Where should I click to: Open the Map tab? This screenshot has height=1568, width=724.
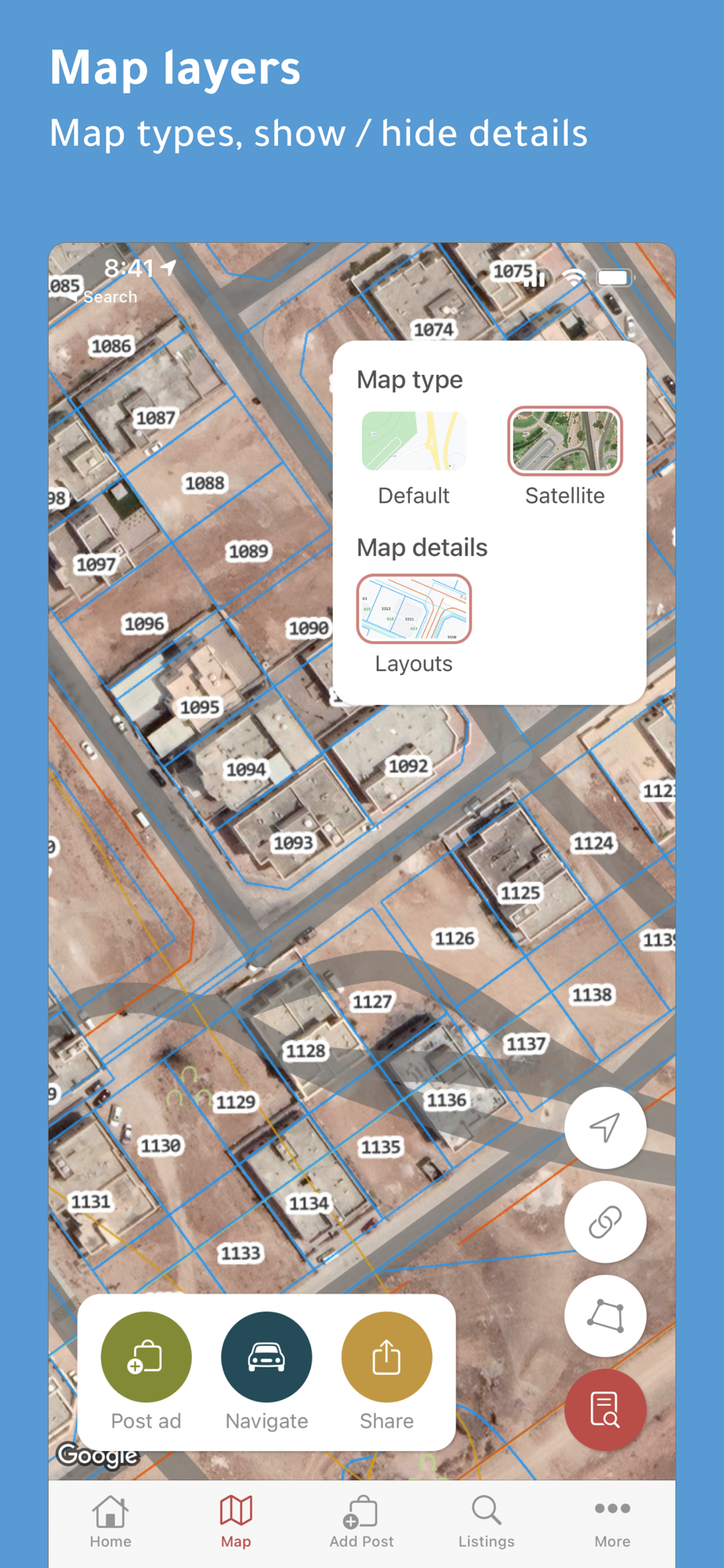point(236,1522)
